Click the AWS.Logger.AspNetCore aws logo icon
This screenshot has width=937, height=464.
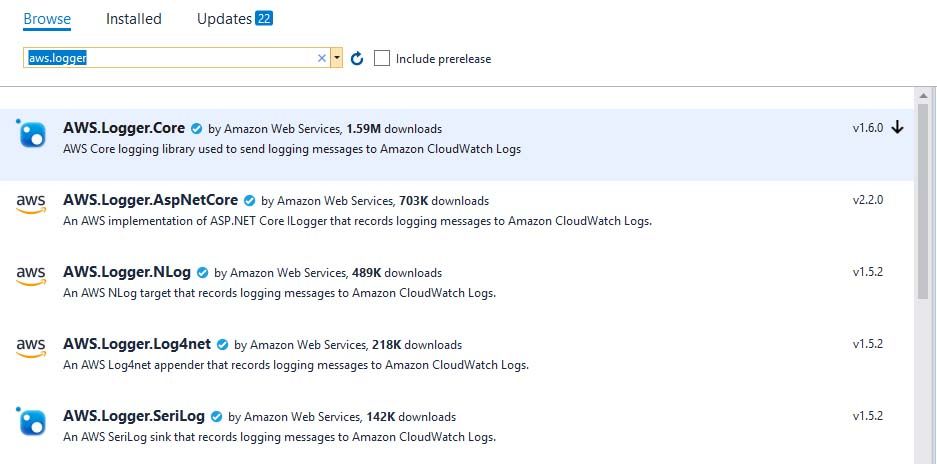[x=31, y=204]
